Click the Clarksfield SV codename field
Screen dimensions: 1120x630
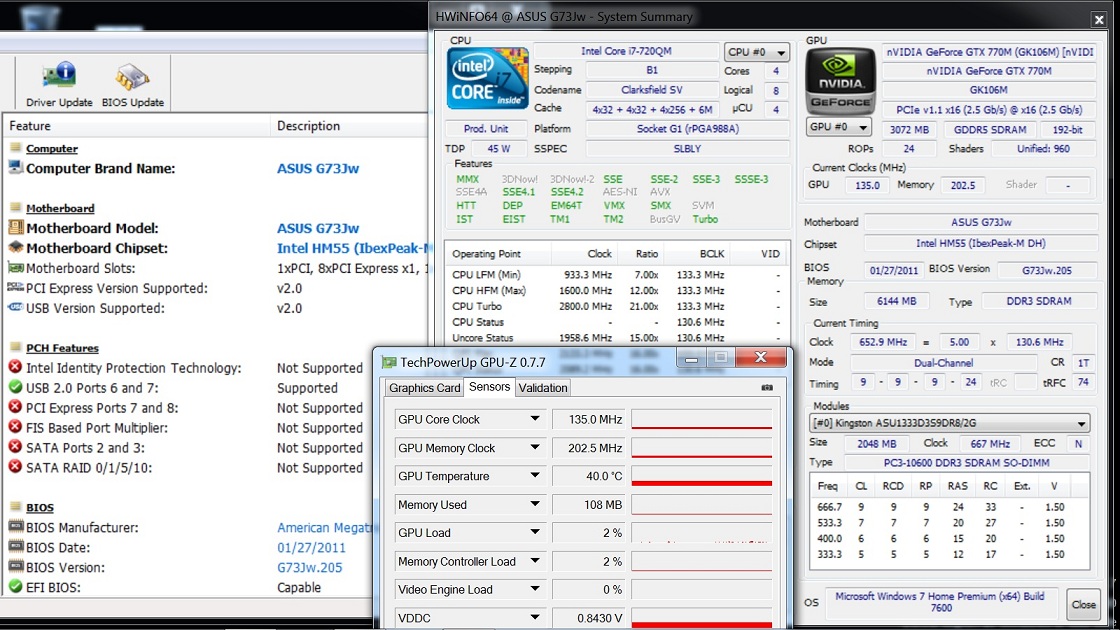tap(651, 90)
